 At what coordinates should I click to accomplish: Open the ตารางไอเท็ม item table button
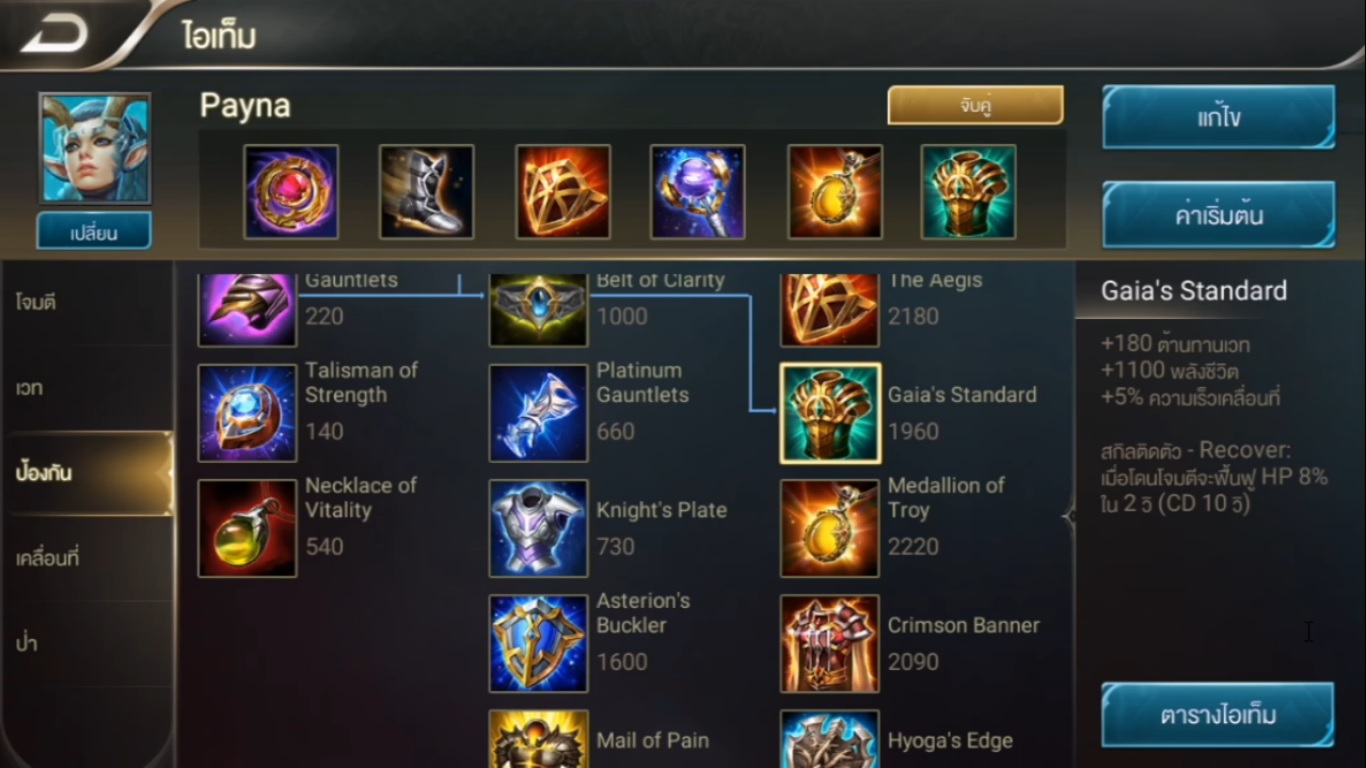[x=1218, y=715]
